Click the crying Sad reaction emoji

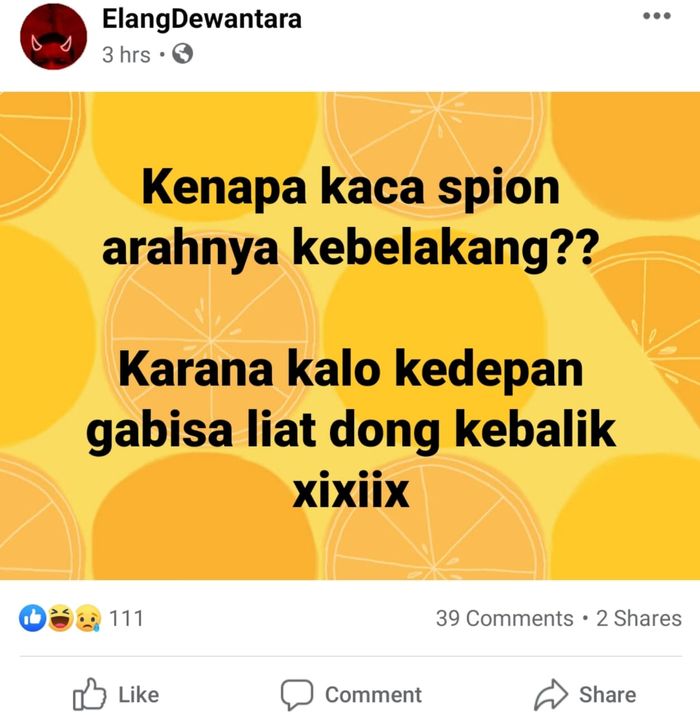click(x=88, y=618)
